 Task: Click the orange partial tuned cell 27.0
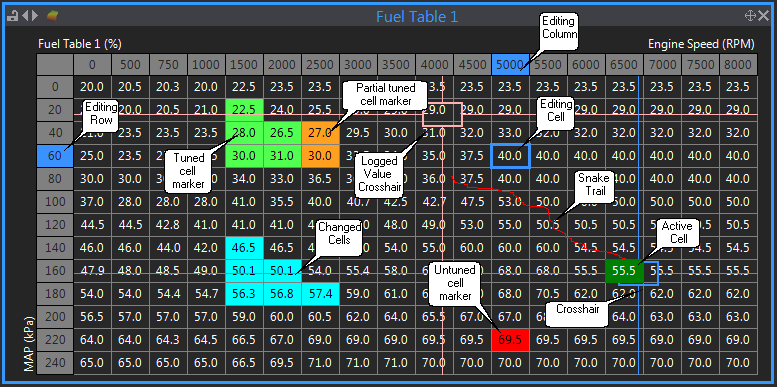pos(320,133)
